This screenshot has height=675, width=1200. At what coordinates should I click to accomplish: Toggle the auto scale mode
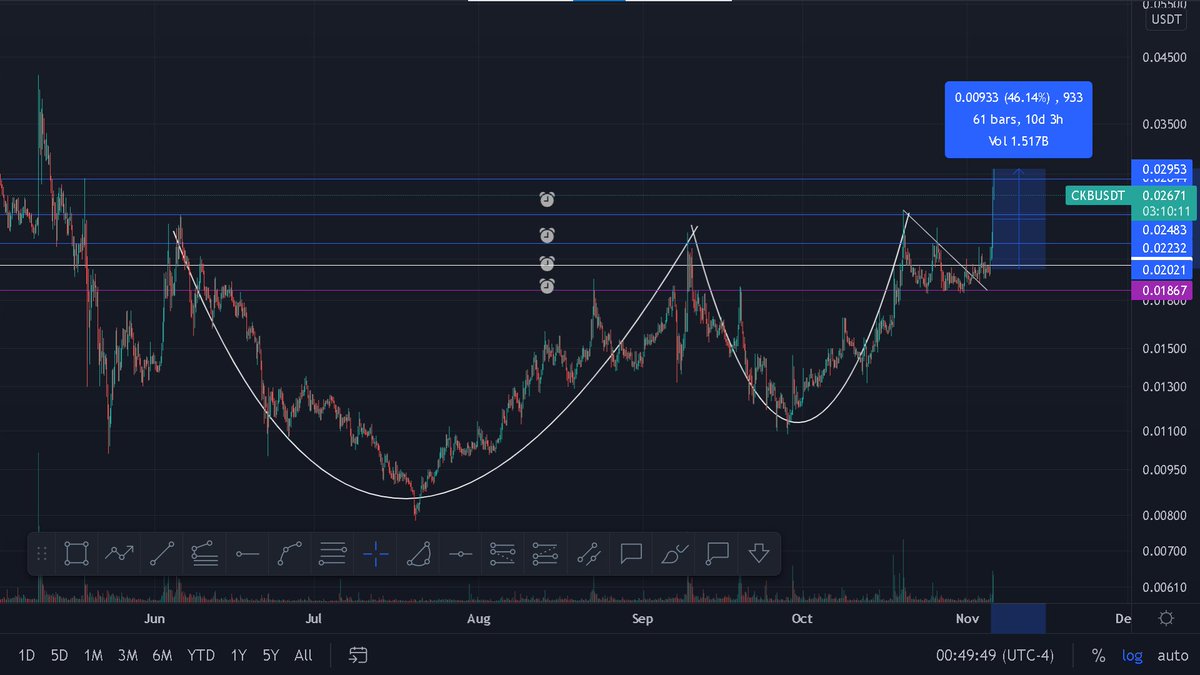pyautogui.click(x=1173, y=656)
